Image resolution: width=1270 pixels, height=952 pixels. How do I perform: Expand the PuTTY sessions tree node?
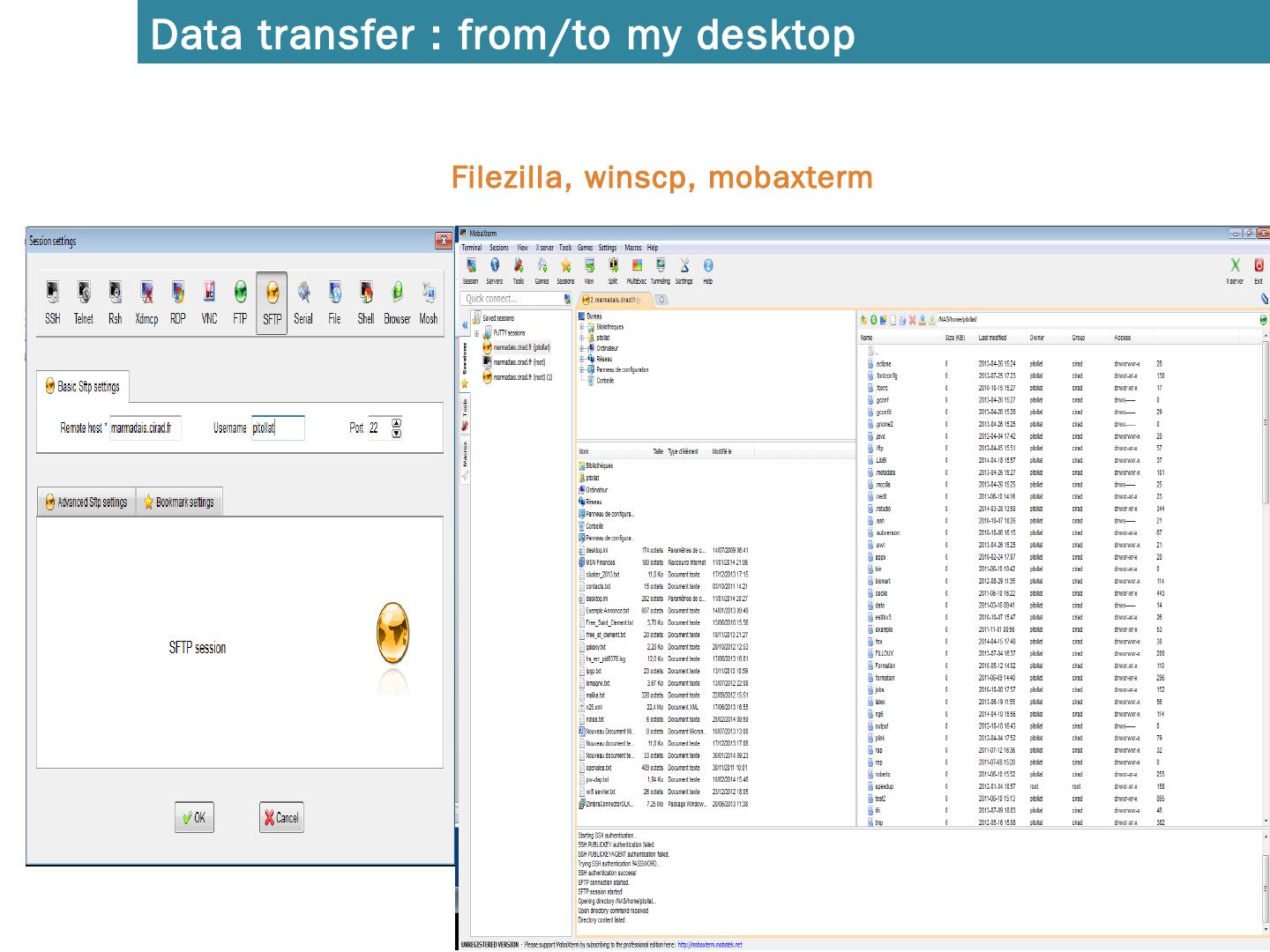pos(477,333)
